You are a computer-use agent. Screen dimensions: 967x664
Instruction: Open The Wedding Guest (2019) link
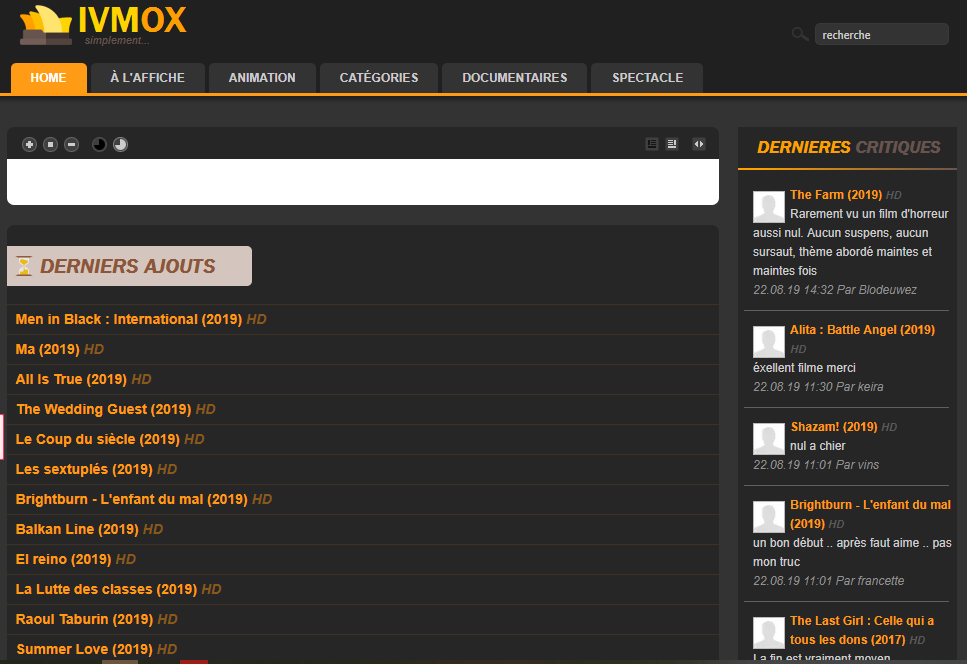tap(104, 409)
